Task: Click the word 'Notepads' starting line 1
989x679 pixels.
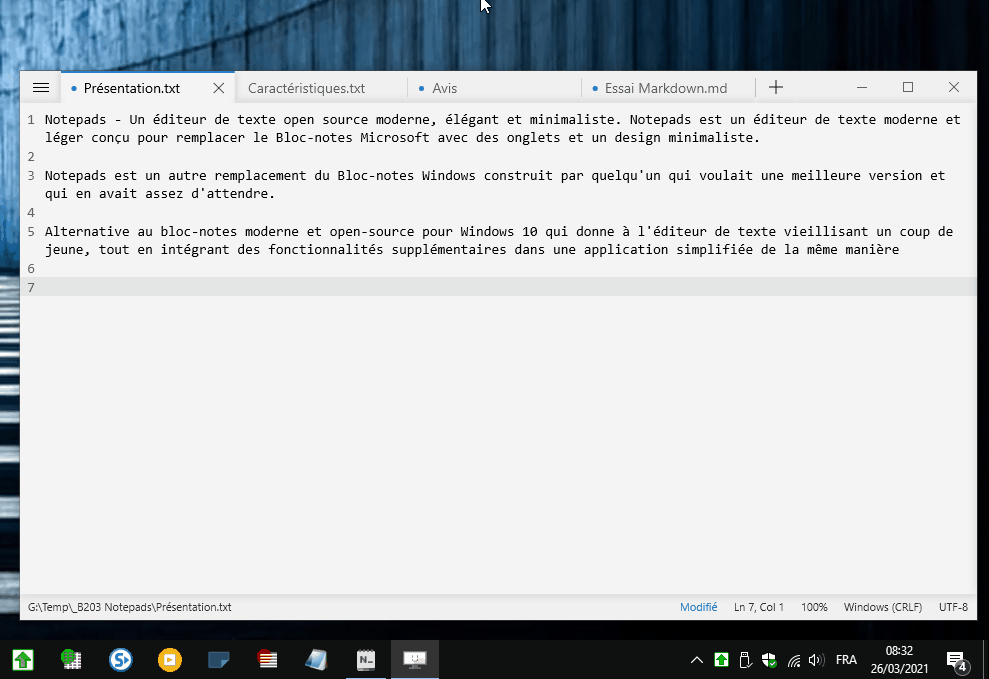Action: tap(76, 119)
